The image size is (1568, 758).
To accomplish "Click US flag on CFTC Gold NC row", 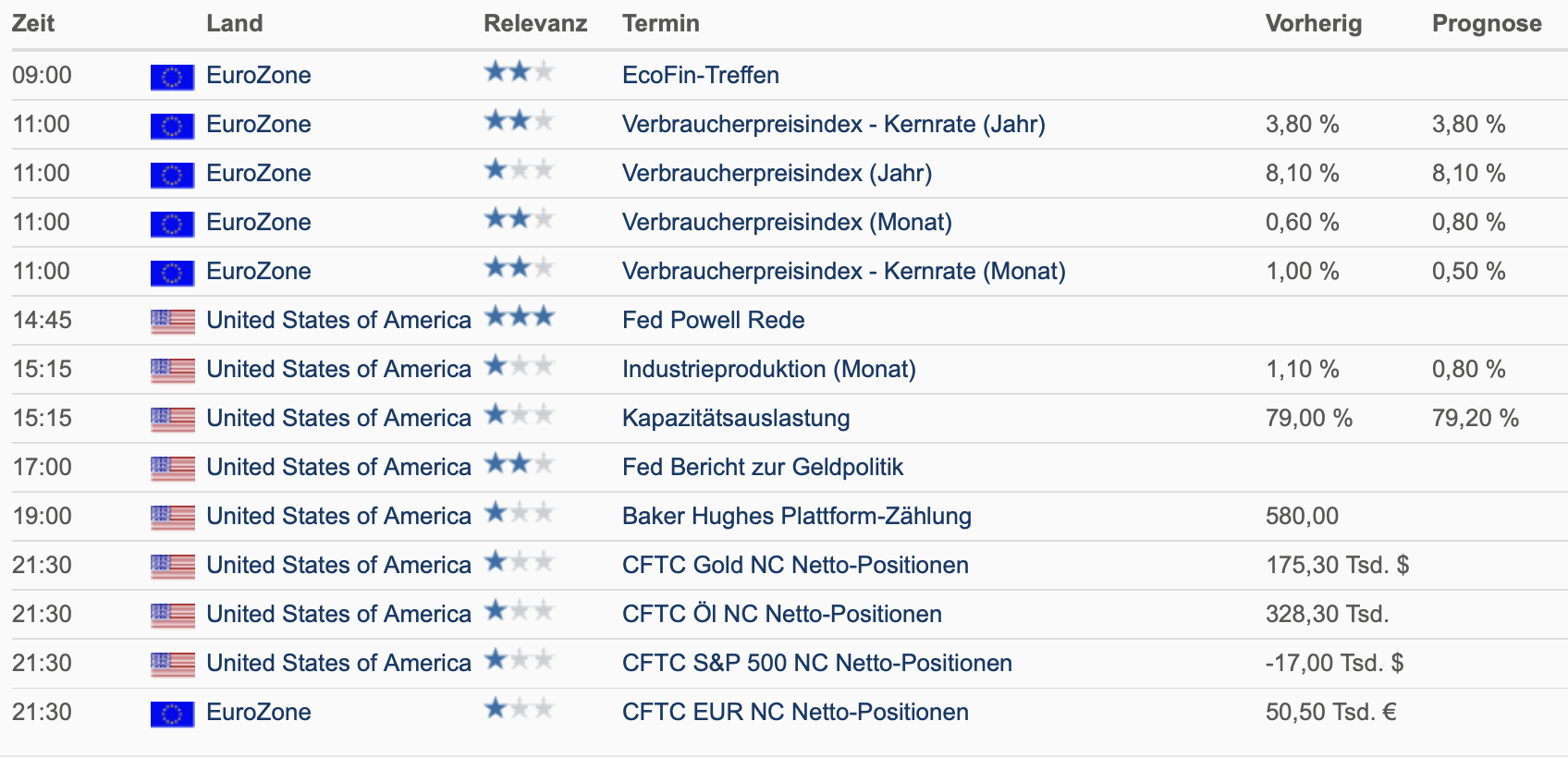I will [172, 567].
